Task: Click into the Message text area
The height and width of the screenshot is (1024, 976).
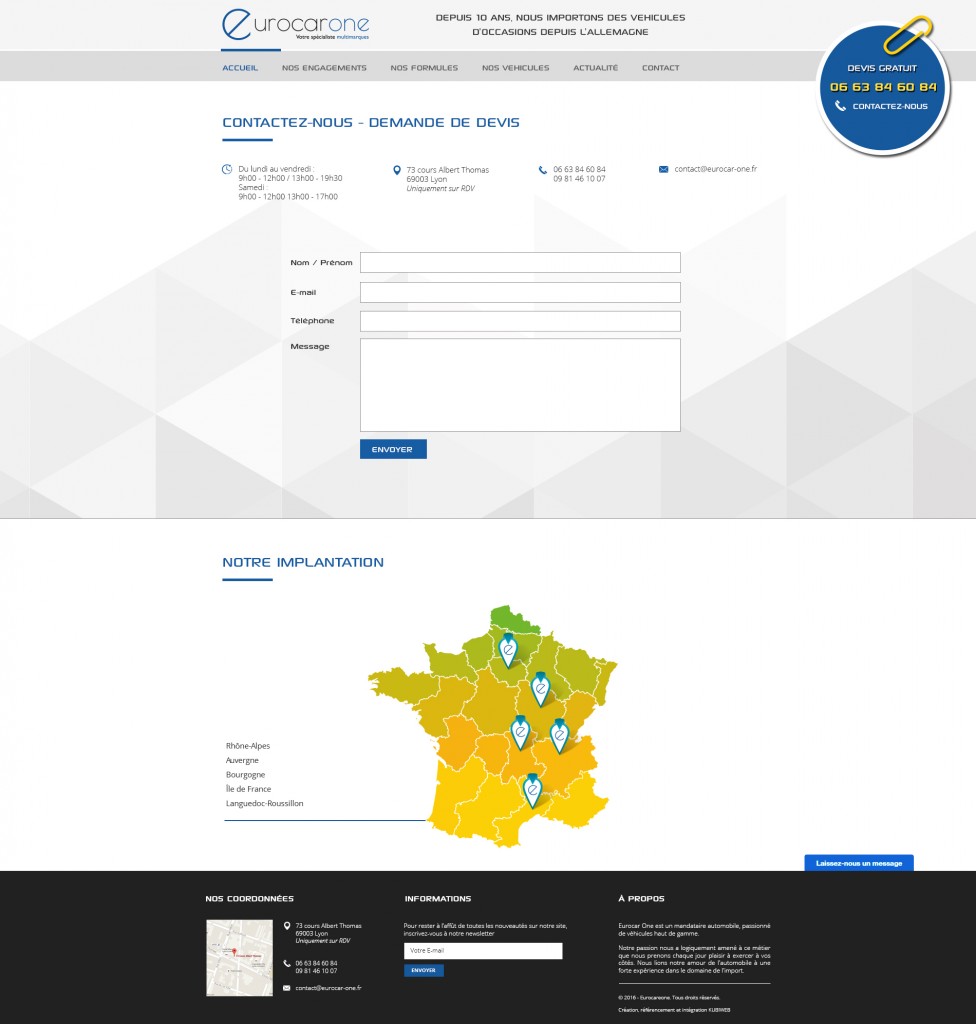Action: click(x=520, y=385)
